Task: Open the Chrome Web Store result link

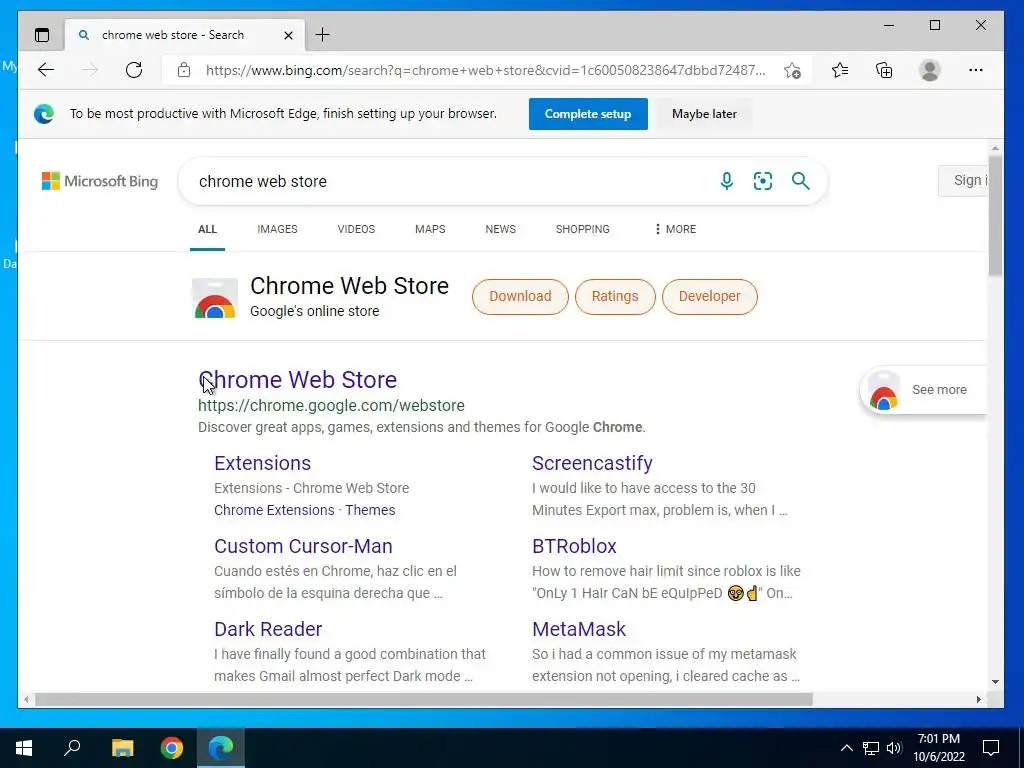Action: (297, 379)
